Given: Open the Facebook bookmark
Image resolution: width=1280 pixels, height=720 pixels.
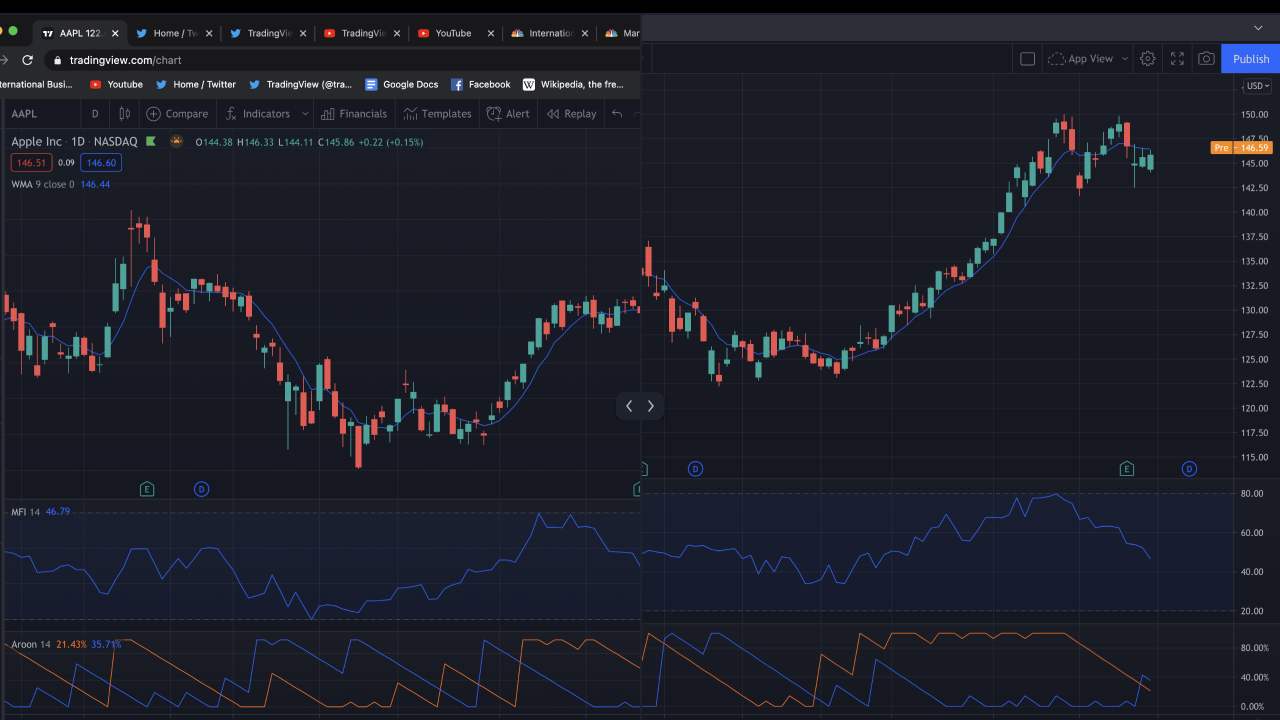Looking at the screenshot, I should tap(480, 85).
